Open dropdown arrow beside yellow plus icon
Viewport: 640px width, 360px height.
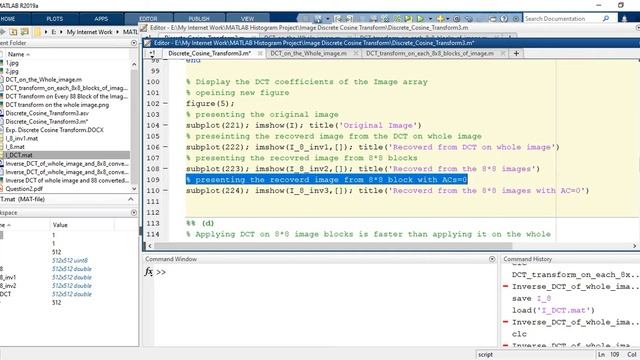point(448,19)
